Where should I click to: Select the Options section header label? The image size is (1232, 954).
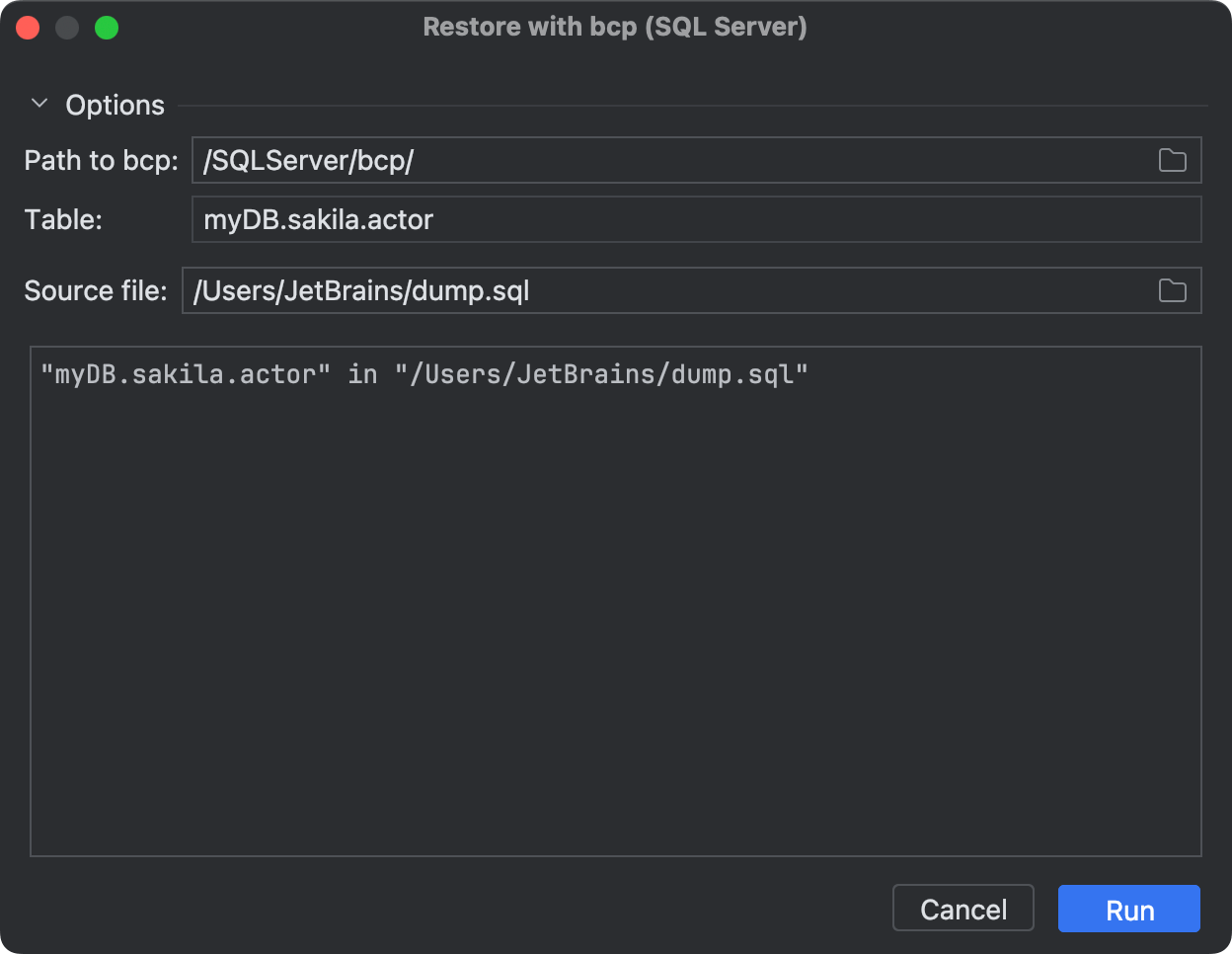pyautogui.click(x=115, y=105)
